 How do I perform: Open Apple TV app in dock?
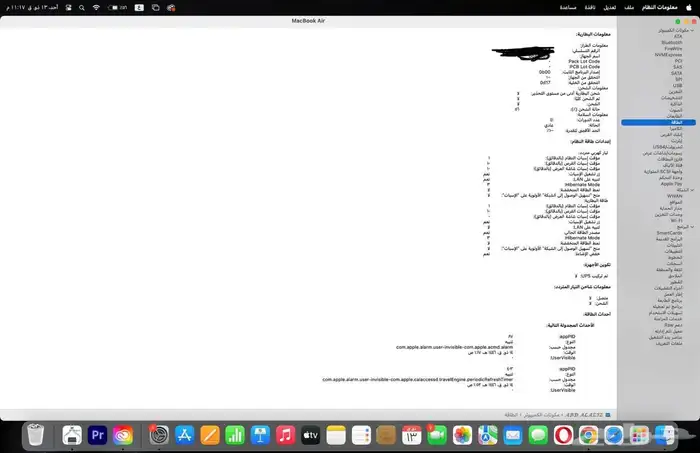(310, 435)
